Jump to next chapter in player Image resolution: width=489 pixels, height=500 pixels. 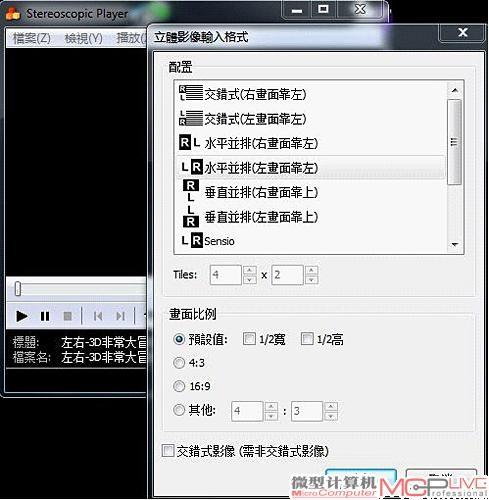pos(120,316)
